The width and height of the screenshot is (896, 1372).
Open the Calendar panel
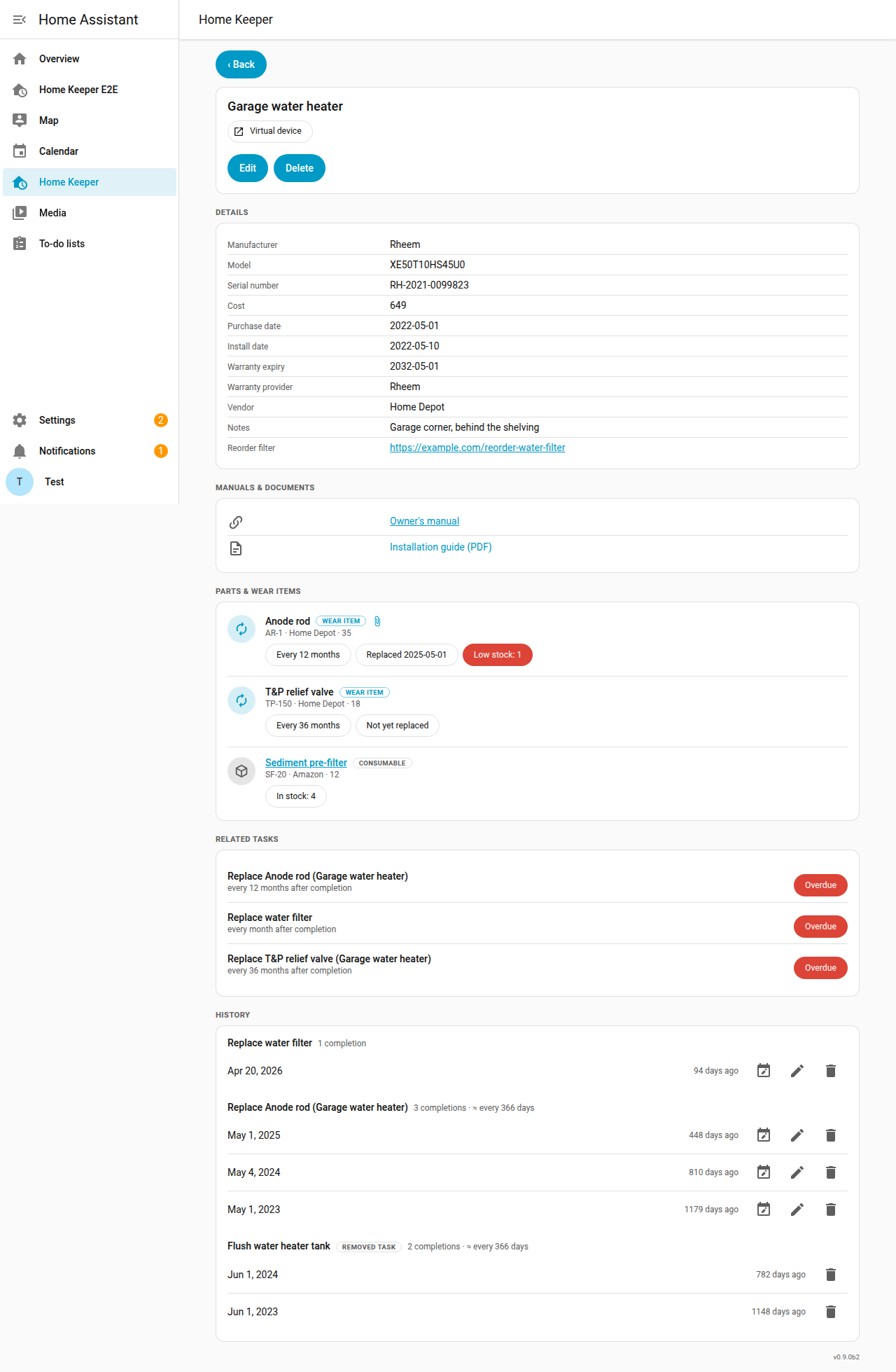click(x=90, y=151)
